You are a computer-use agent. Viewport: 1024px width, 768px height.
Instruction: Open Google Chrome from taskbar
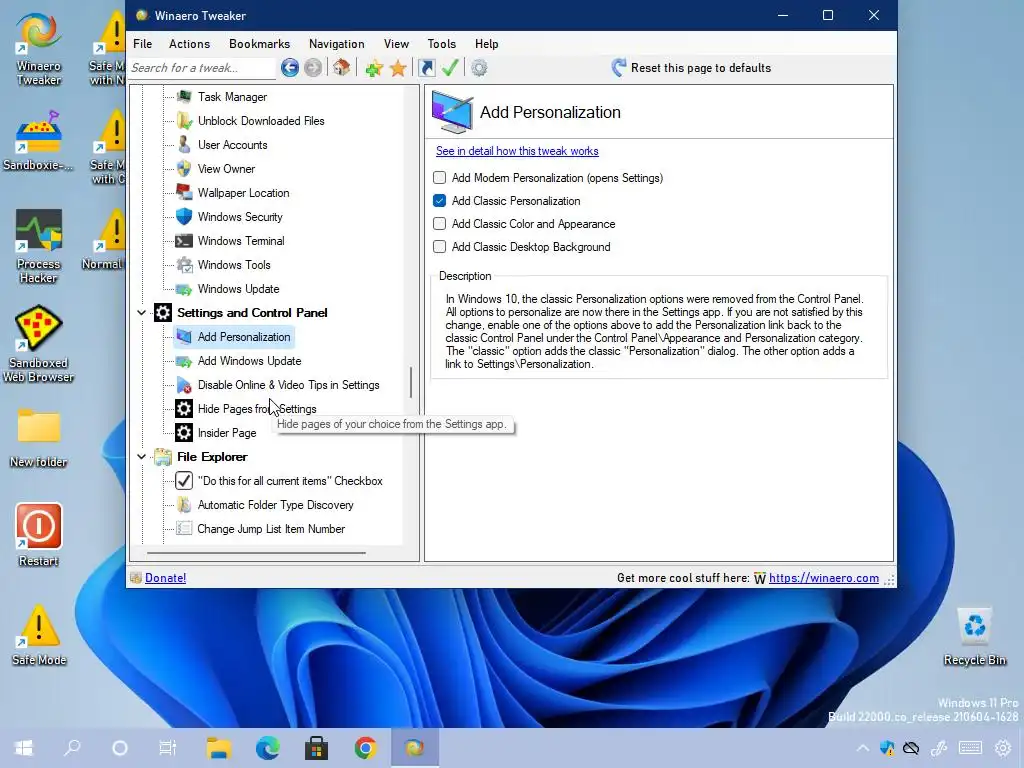366,748
